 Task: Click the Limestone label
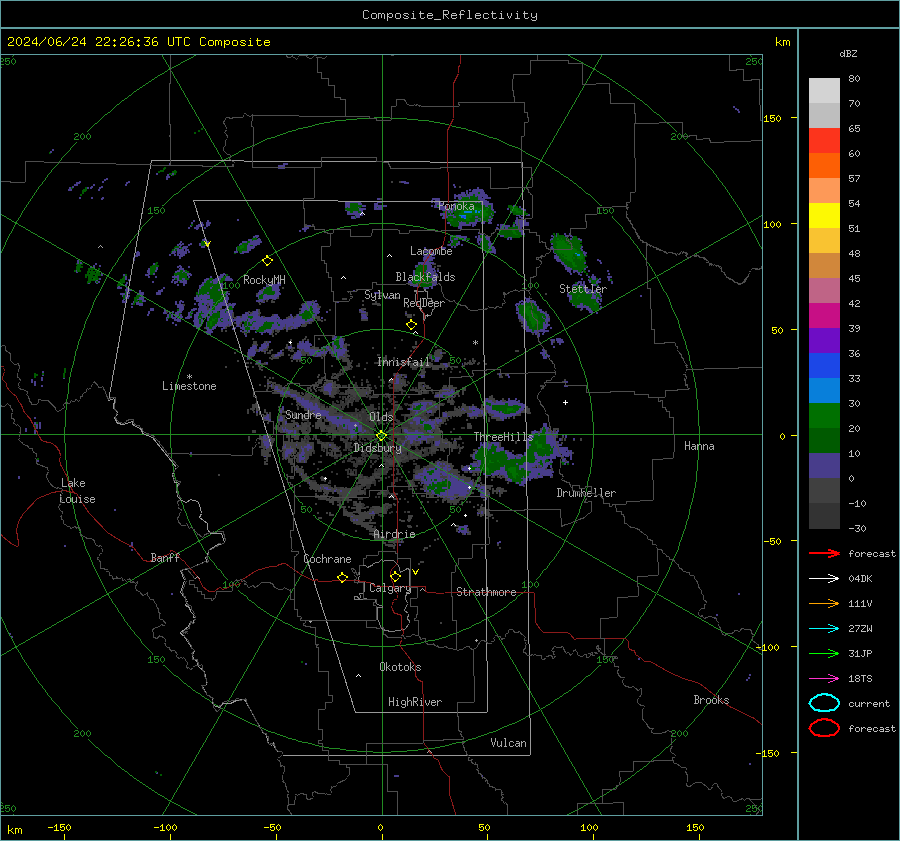tap(189, 386)
